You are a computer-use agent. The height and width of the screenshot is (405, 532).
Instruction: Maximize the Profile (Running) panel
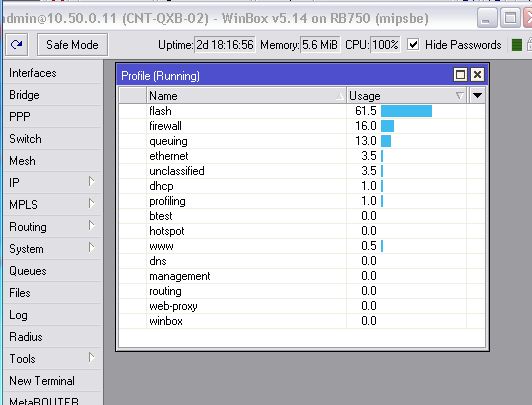(x=460, y=74)
